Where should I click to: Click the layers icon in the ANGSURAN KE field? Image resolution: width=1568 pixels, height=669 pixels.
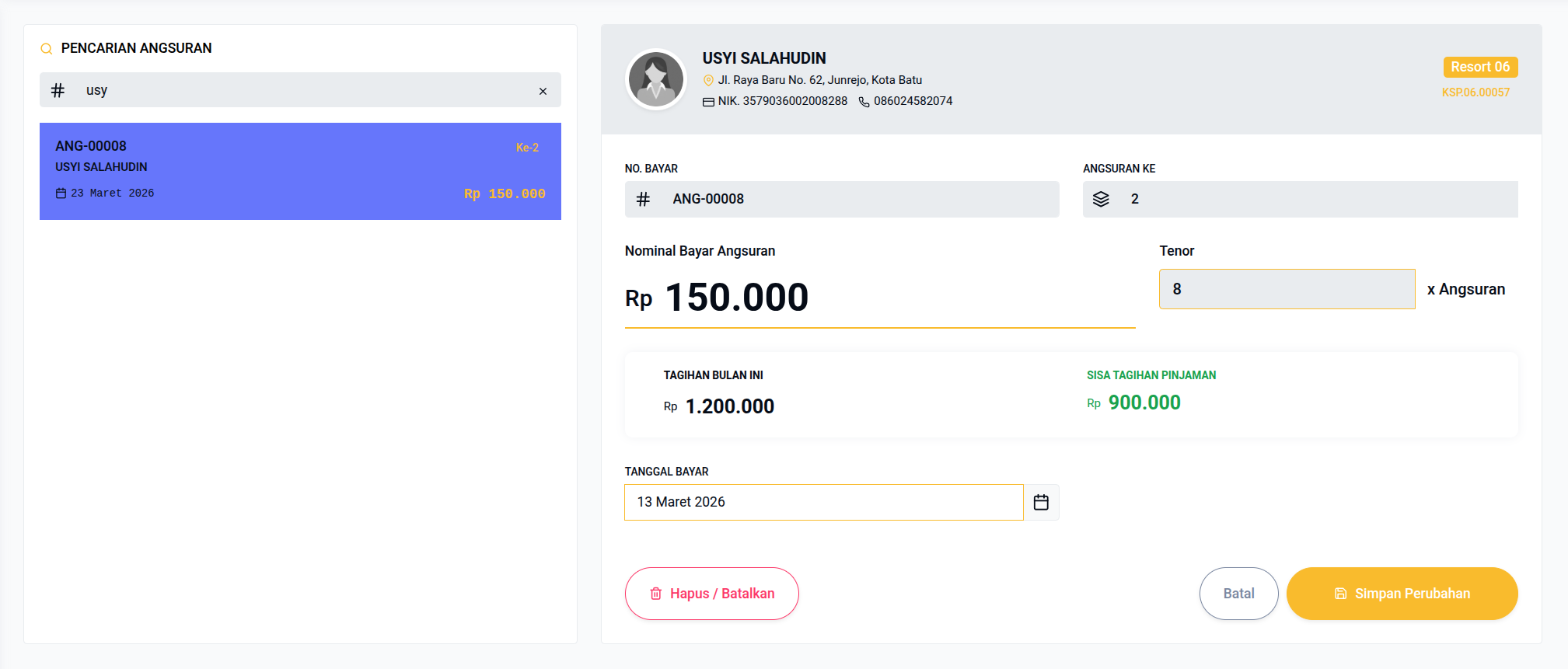1102,199
